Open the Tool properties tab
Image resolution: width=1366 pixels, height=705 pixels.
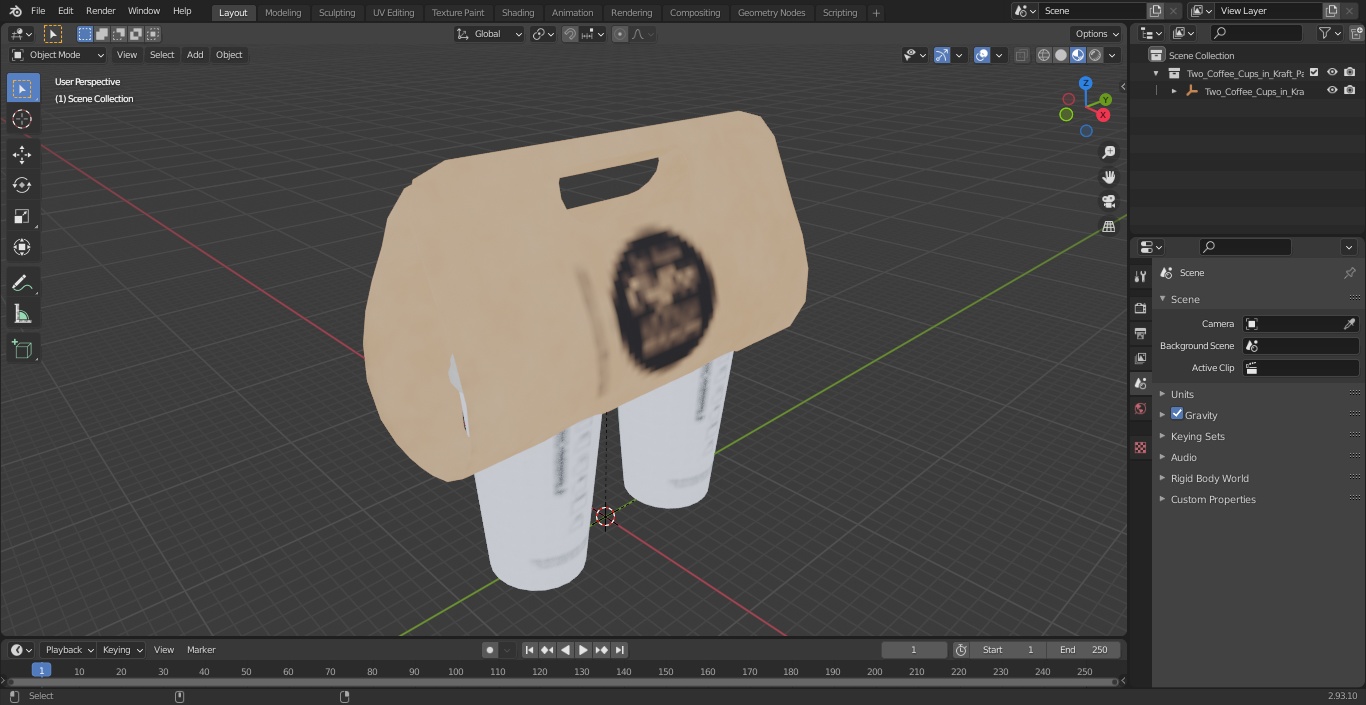[1140, 277]
